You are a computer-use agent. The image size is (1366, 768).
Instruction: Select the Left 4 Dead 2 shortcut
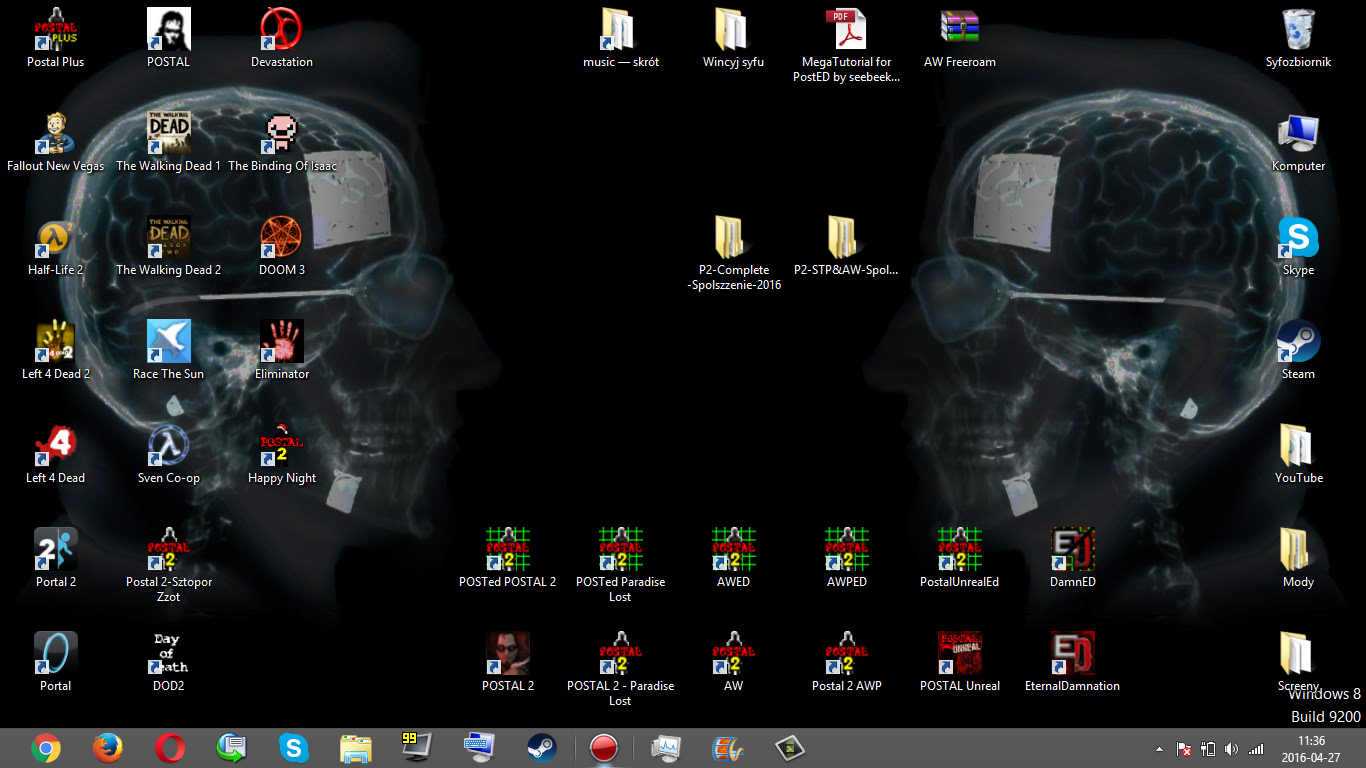click(56, 350)
